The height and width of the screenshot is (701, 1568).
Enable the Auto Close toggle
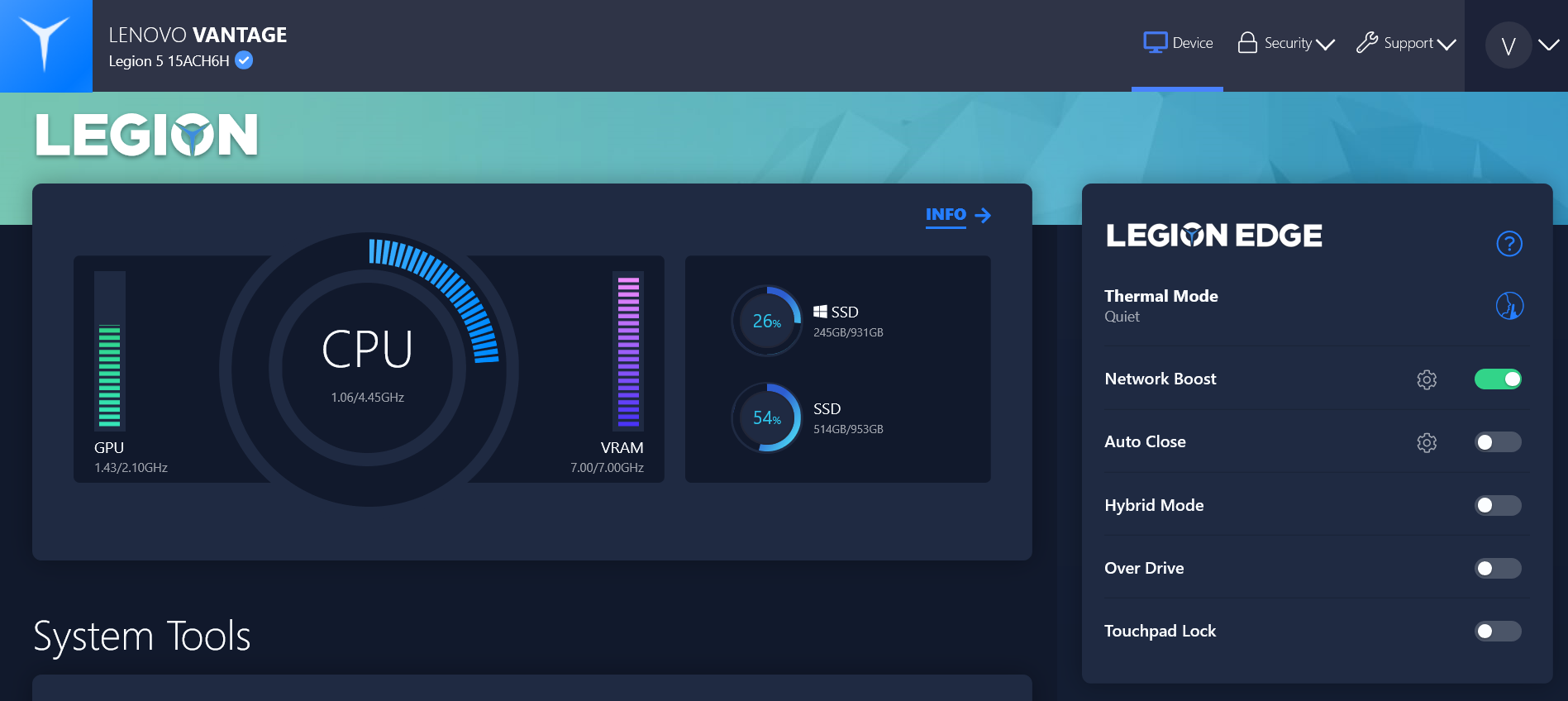pos(1498,442)
